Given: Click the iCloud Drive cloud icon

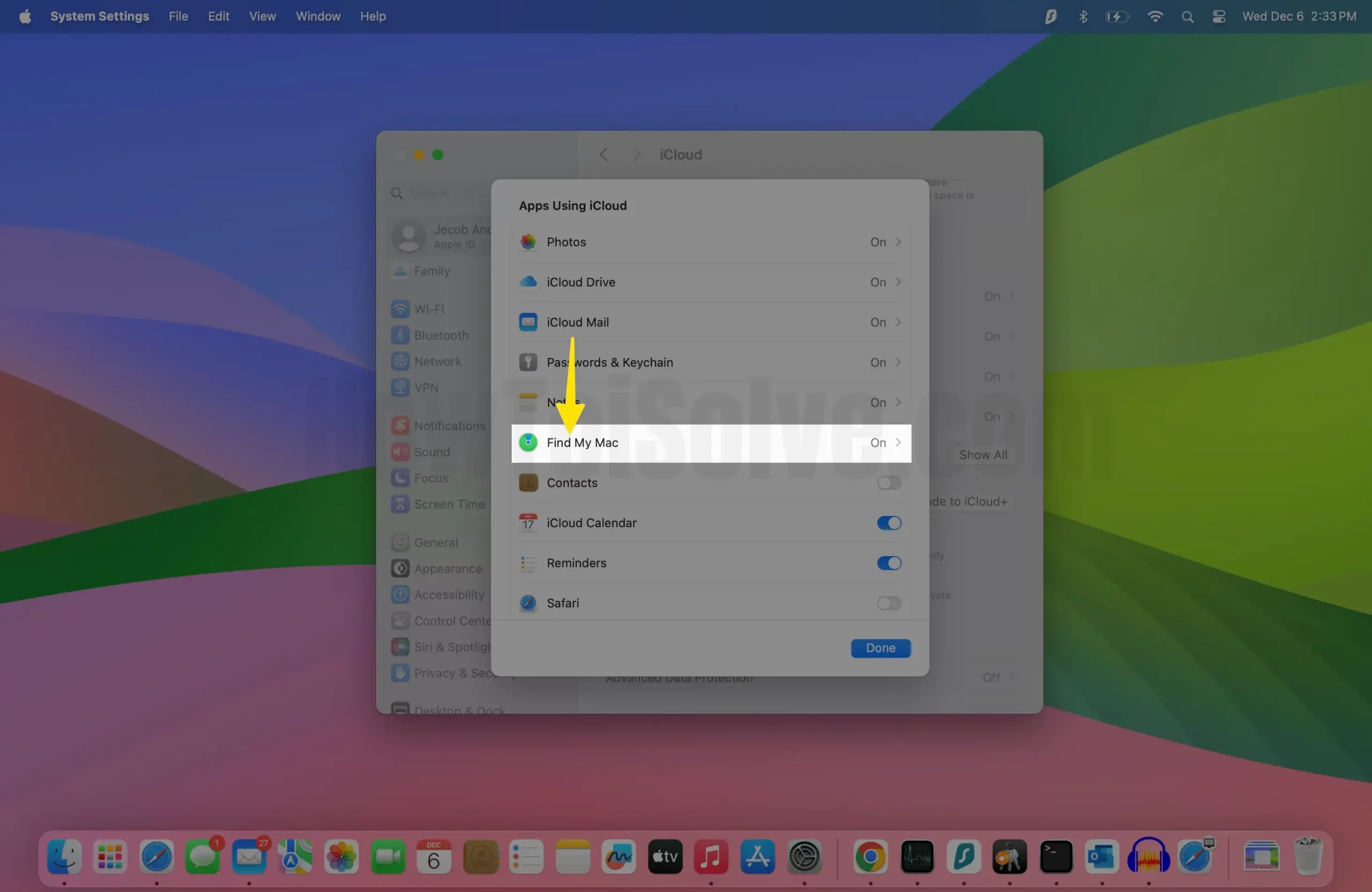Looking at the screenshot, I should pos(528,282).
